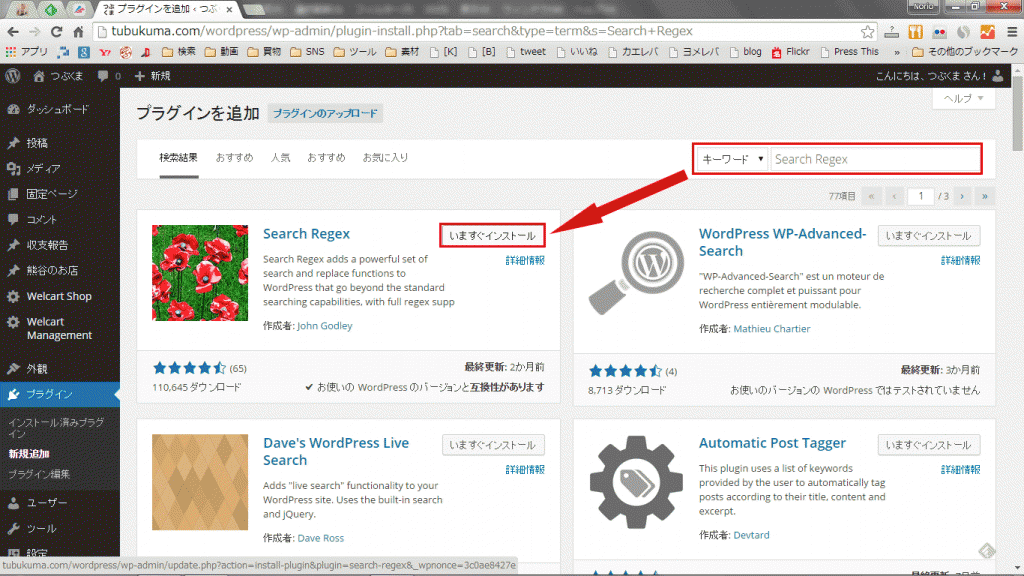
Task: Go to next results page arrow
Action: pos(960,196)
